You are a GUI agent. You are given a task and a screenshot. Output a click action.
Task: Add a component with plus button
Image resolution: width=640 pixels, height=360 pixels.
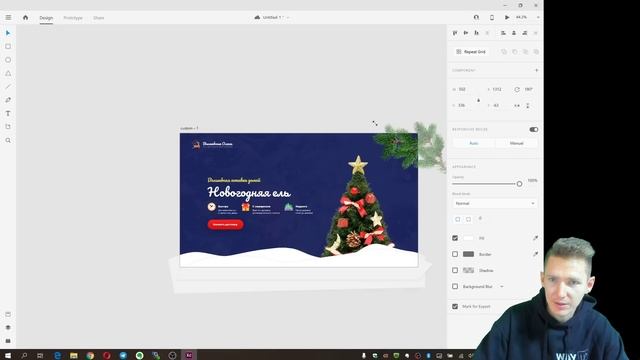[536, 70]
